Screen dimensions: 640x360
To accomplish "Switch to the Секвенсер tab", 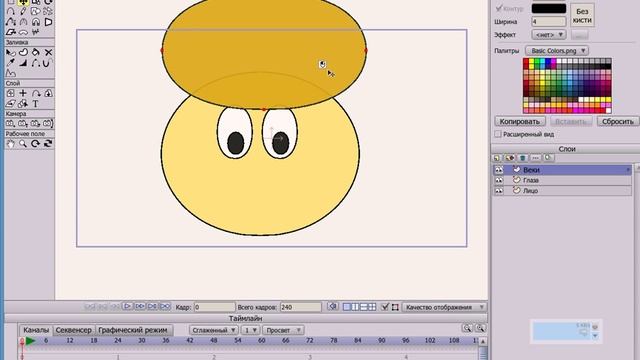I will click(73, 330).
